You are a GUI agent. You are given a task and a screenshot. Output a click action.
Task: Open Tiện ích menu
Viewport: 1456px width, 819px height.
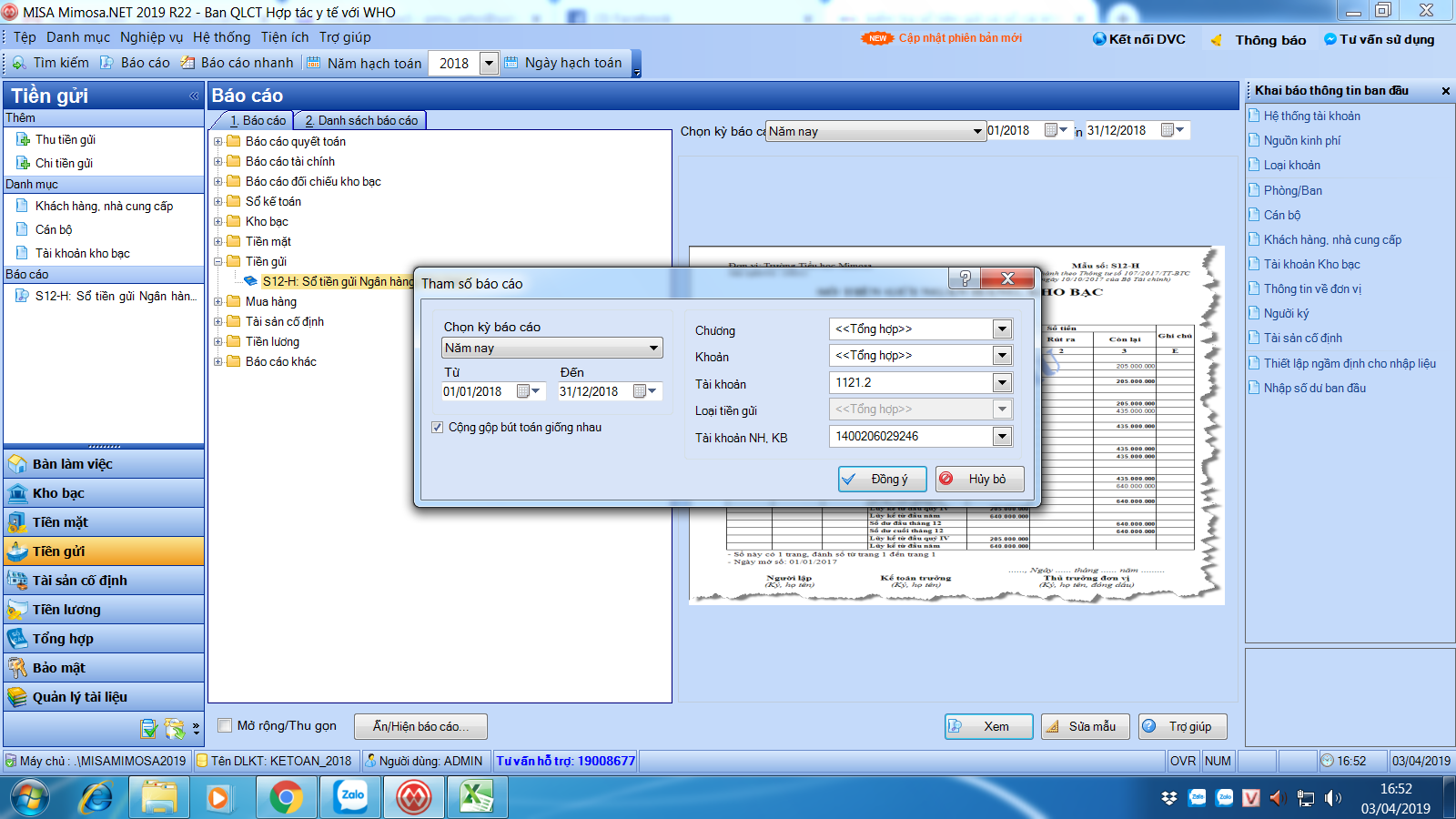(x=285, y=37)
